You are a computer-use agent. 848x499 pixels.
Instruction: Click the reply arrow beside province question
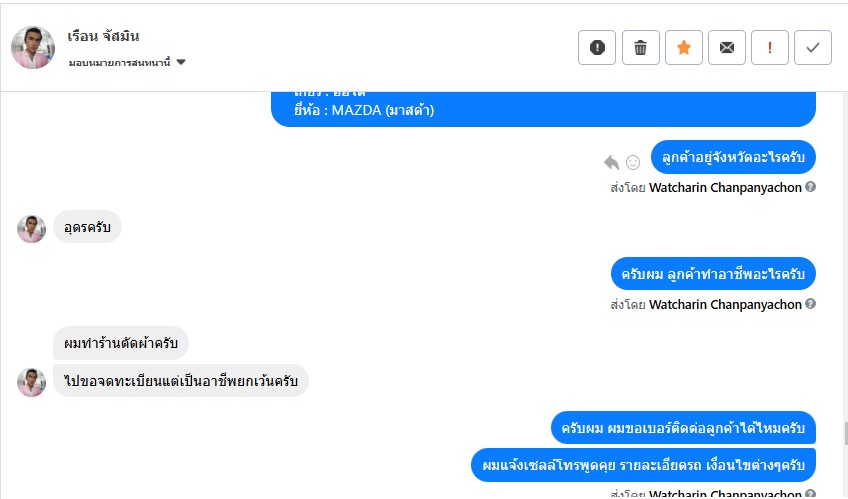tap(612, 162)
